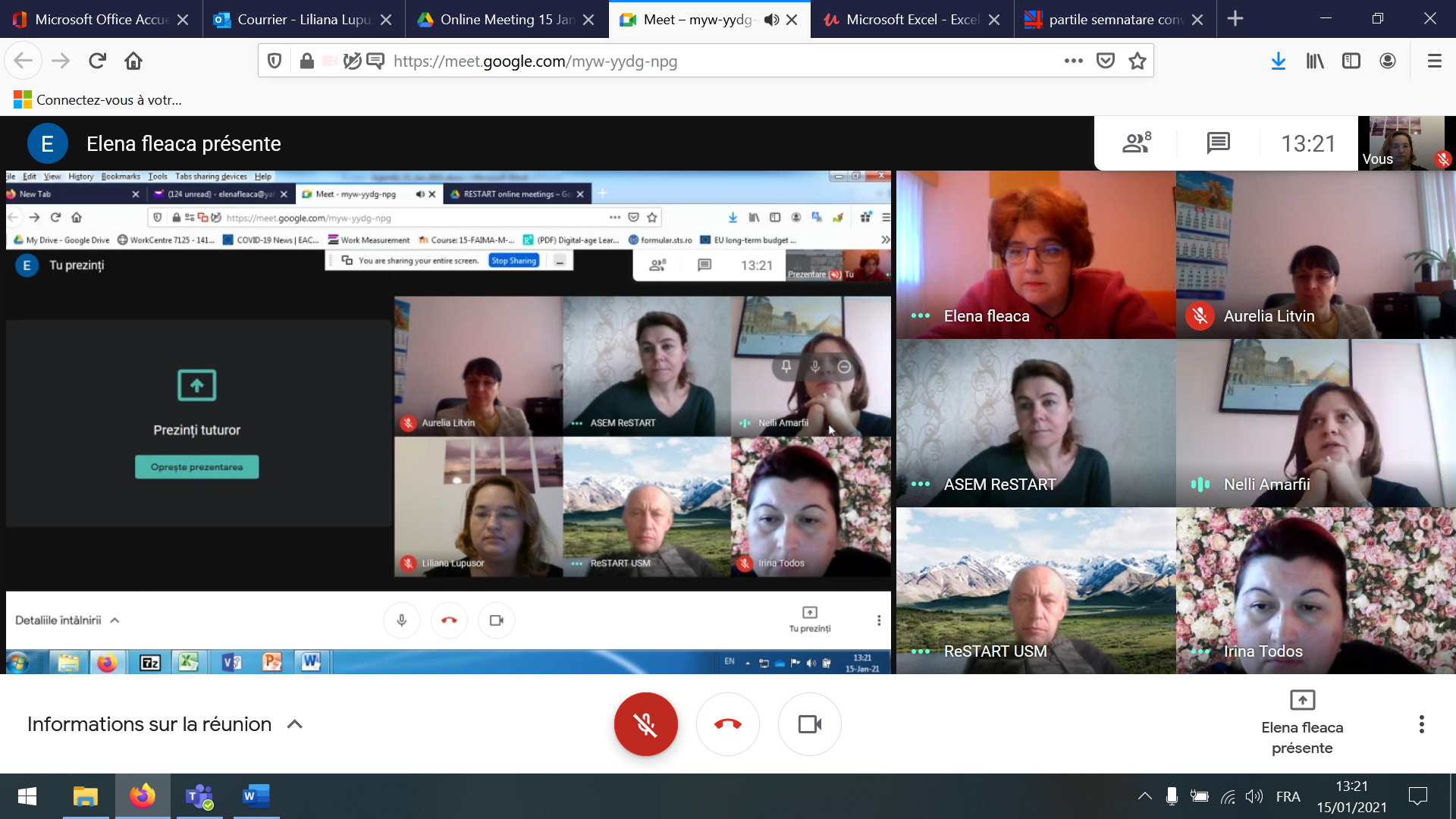The height and width of the screenshot is (819, 1456).
Task: Open Firefox account icon
Action: [1387, 61]
